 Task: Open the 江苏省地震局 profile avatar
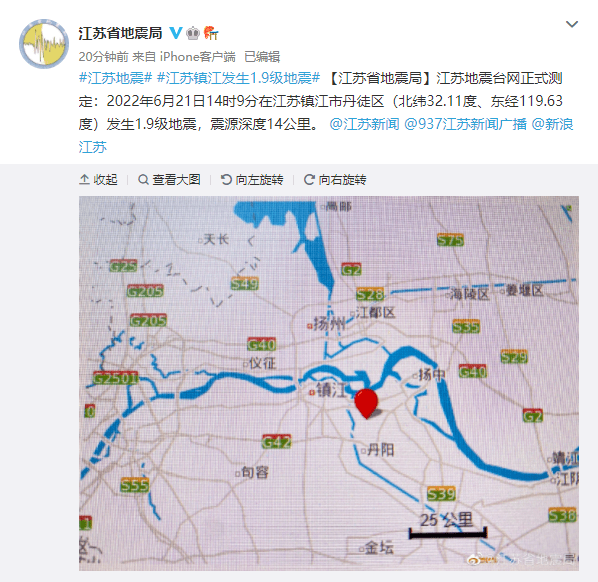point(44,44)
